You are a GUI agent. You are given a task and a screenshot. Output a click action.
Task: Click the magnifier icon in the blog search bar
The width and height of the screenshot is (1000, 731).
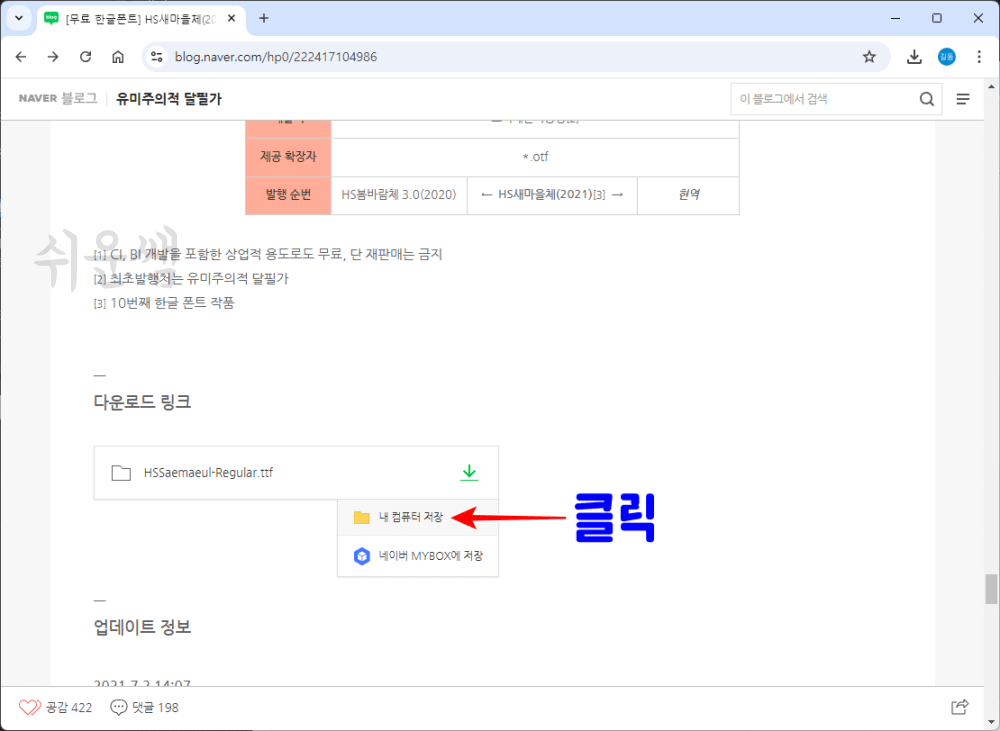pos(927,98)
